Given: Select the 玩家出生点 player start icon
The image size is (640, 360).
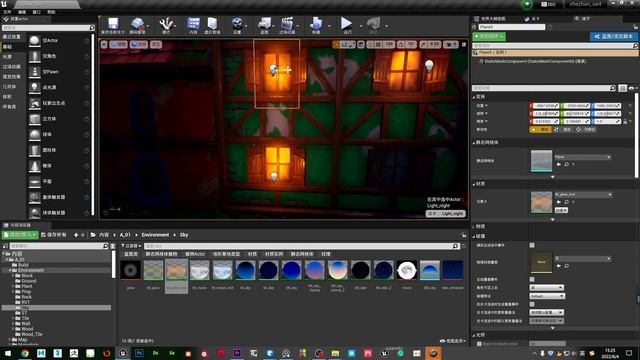Looking at the screenshot, I should [35, 103].
